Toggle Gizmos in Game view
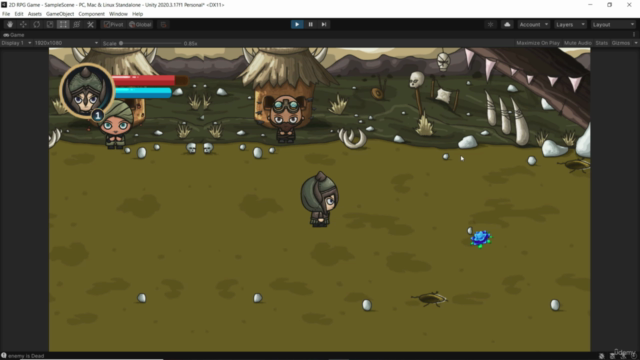The image size is (640, 360). (621, 43)
